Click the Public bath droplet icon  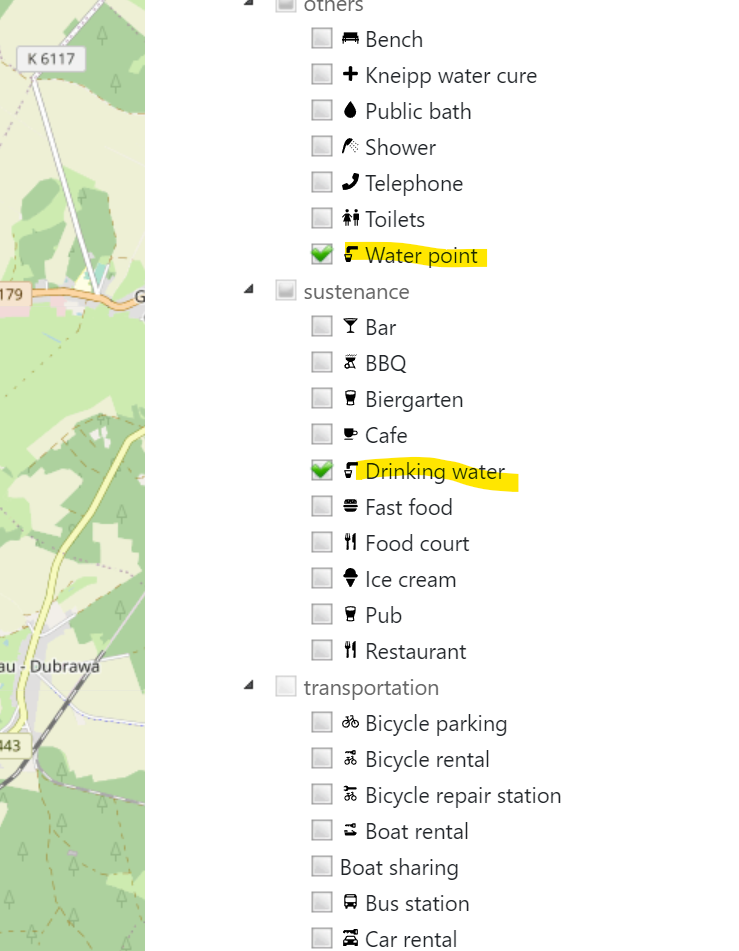350,111
